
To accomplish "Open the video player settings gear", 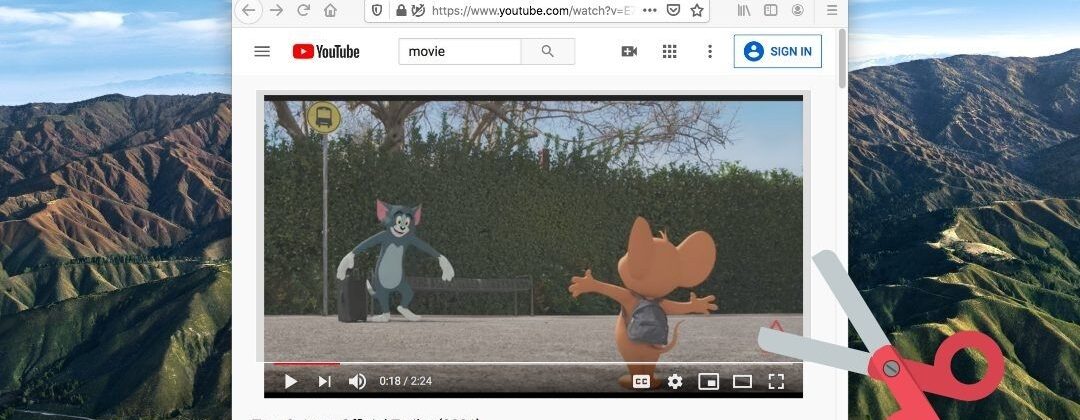I will pyautogui.click(x=675, y=381).
